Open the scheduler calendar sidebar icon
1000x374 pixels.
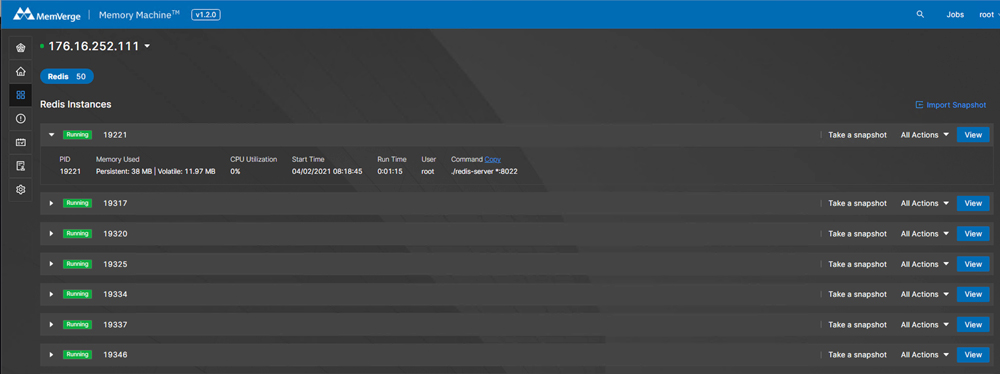(x=20, y=142)
